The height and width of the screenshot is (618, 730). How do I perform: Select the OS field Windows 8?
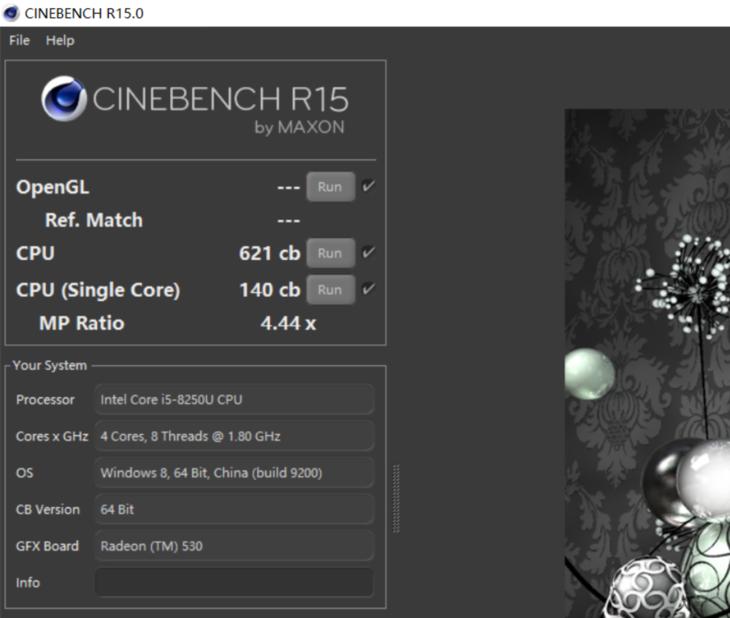point(234,473)
